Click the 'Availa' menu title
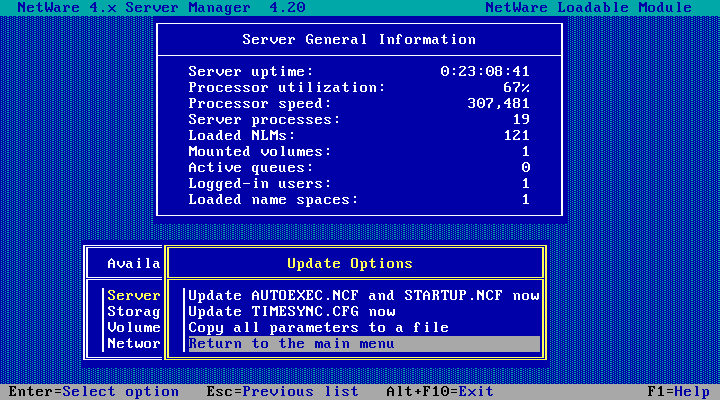Viewport: 720px width, 400px height. (x=134, y=263)
